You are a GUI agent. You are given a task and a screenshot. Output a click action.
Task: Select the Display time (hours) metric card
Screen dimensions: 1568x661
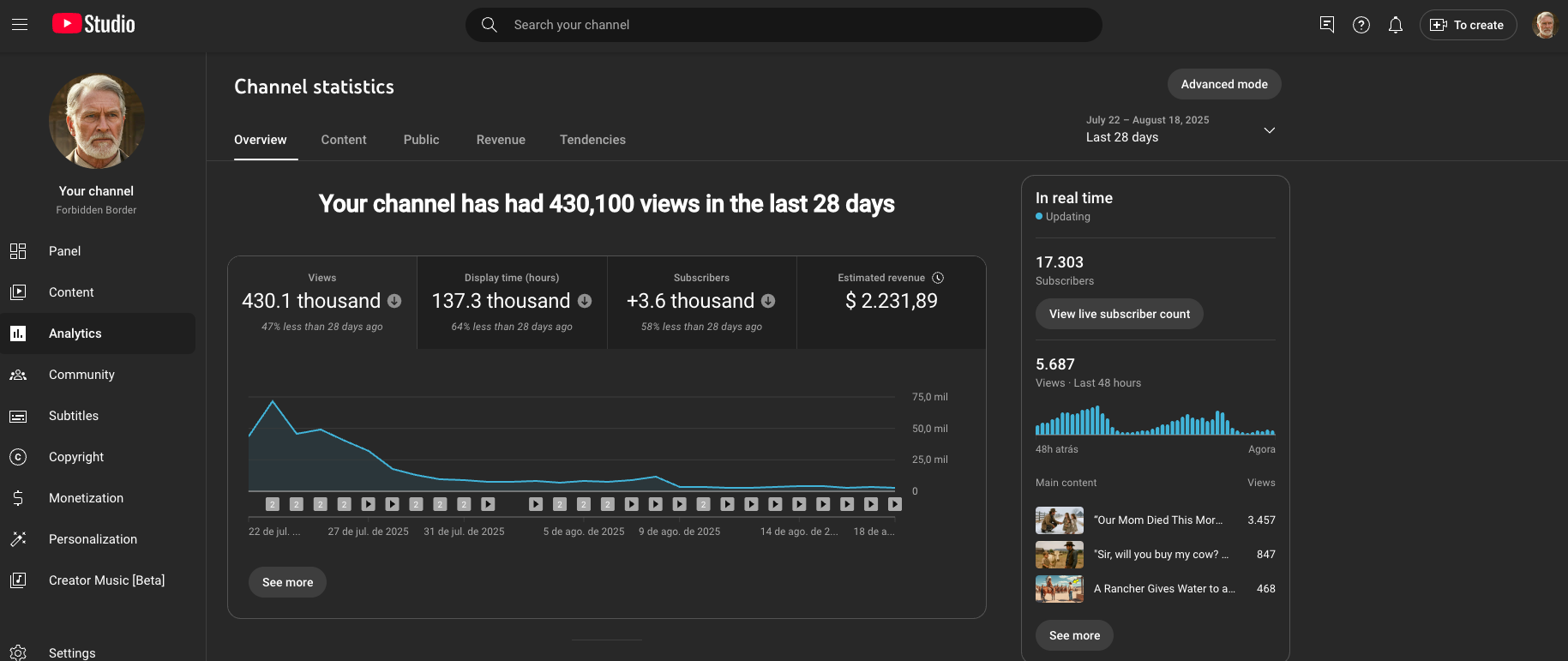[x=512, y=303]
